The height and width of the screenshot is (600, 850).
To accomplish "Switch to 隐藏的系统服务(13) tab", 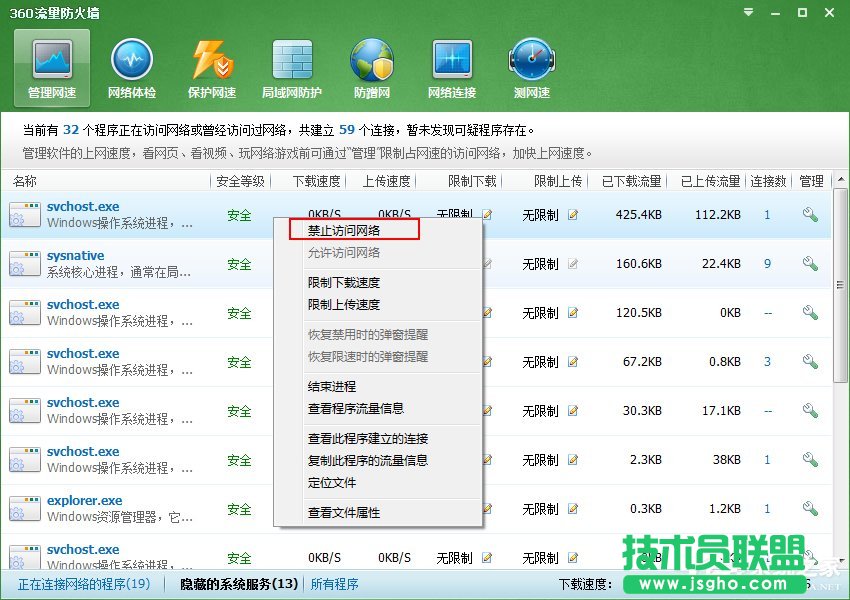I will click(x=239, y=584).
